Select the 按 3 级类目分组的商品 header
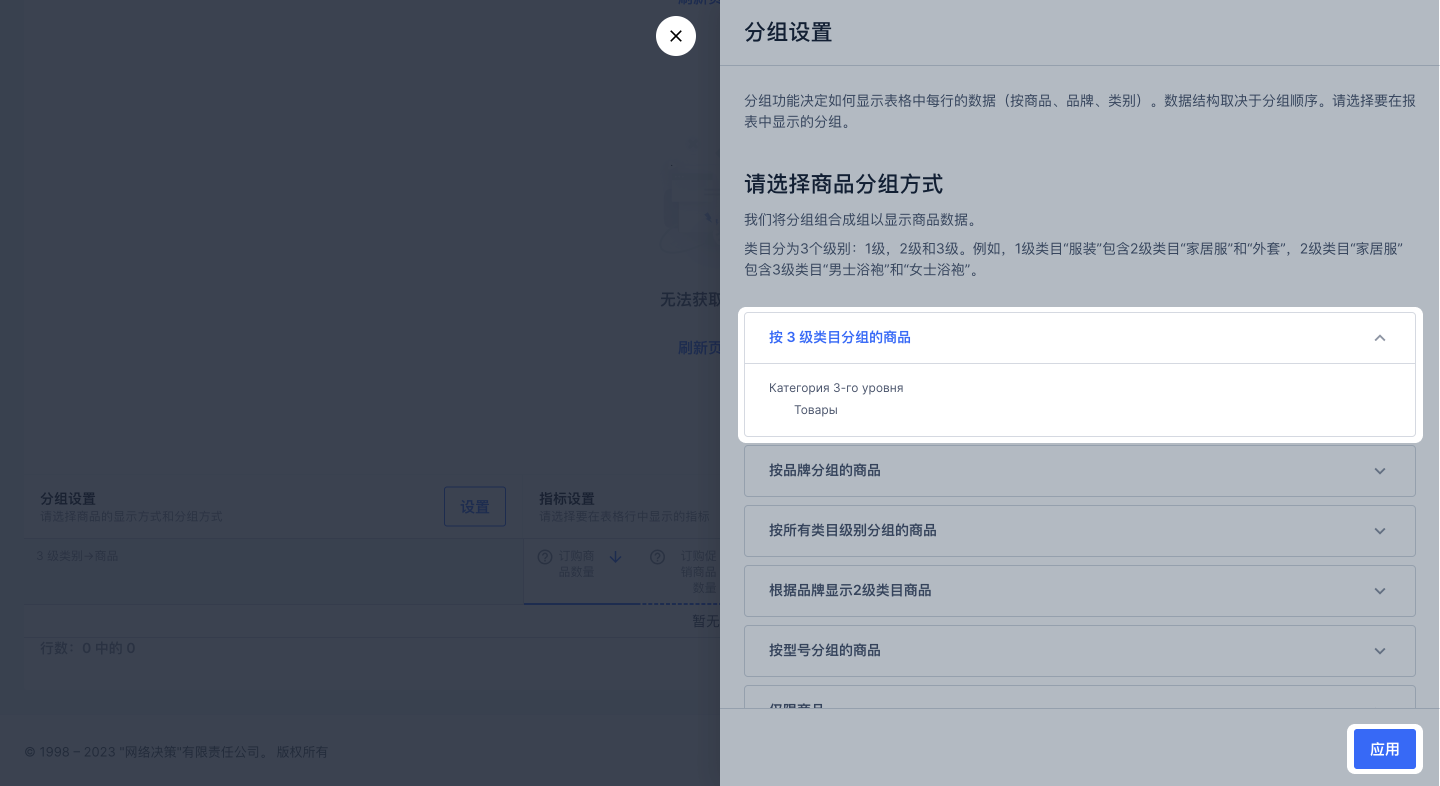1440x786 pixels. 1080,338
